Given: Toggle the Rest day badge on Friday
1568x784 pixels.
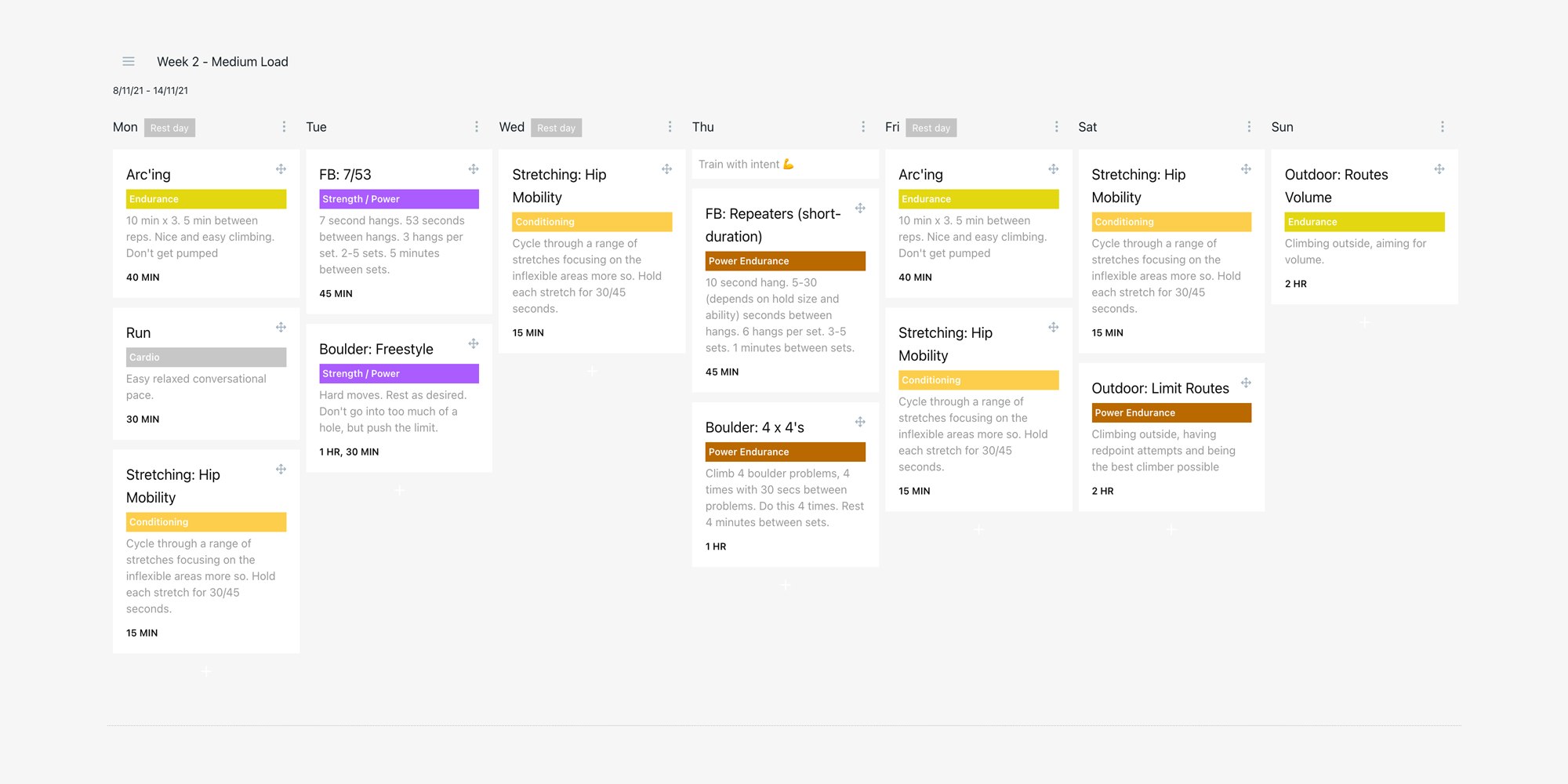Looking at the screenshot, I should pyautogui.click(x=931, y=128).
